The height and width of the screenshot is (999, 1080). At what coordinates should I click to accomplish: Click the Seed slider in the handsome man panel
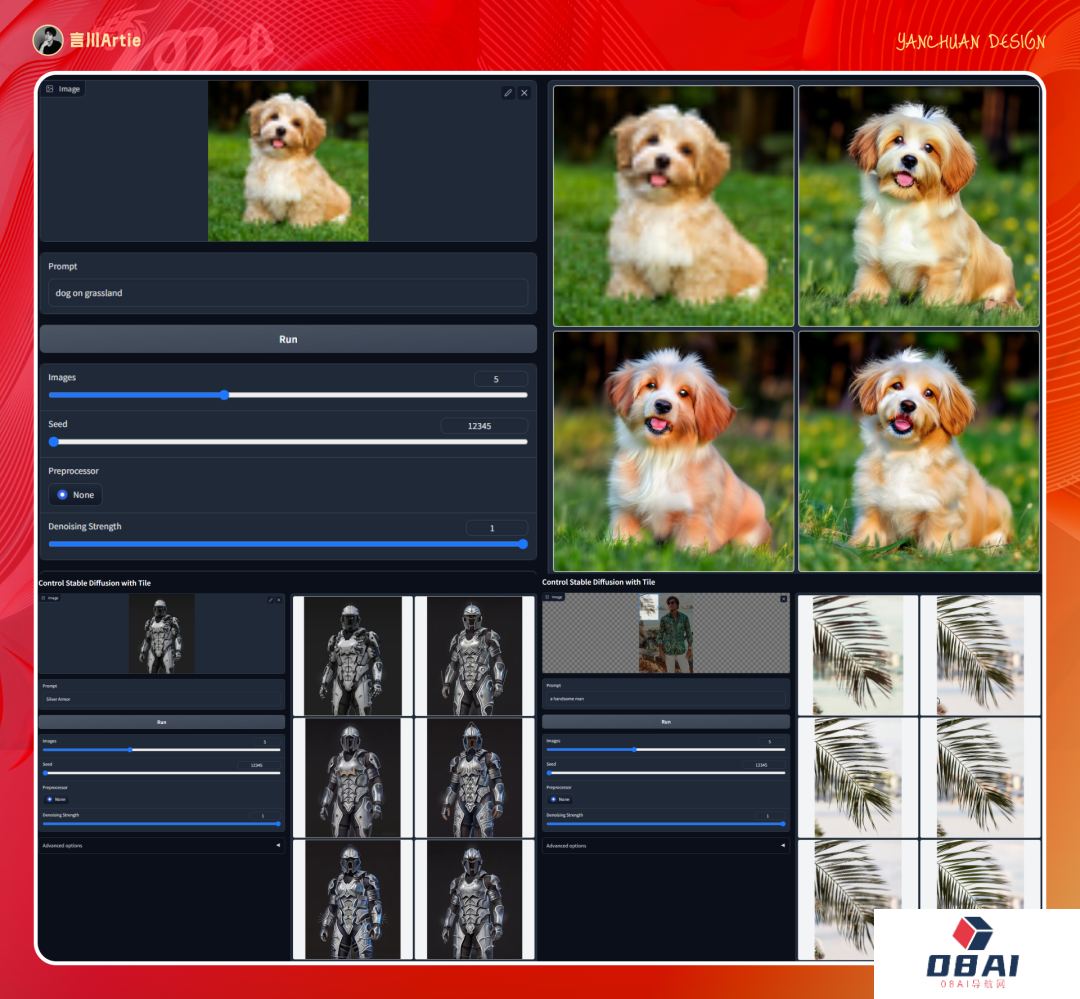coord(665,773)
